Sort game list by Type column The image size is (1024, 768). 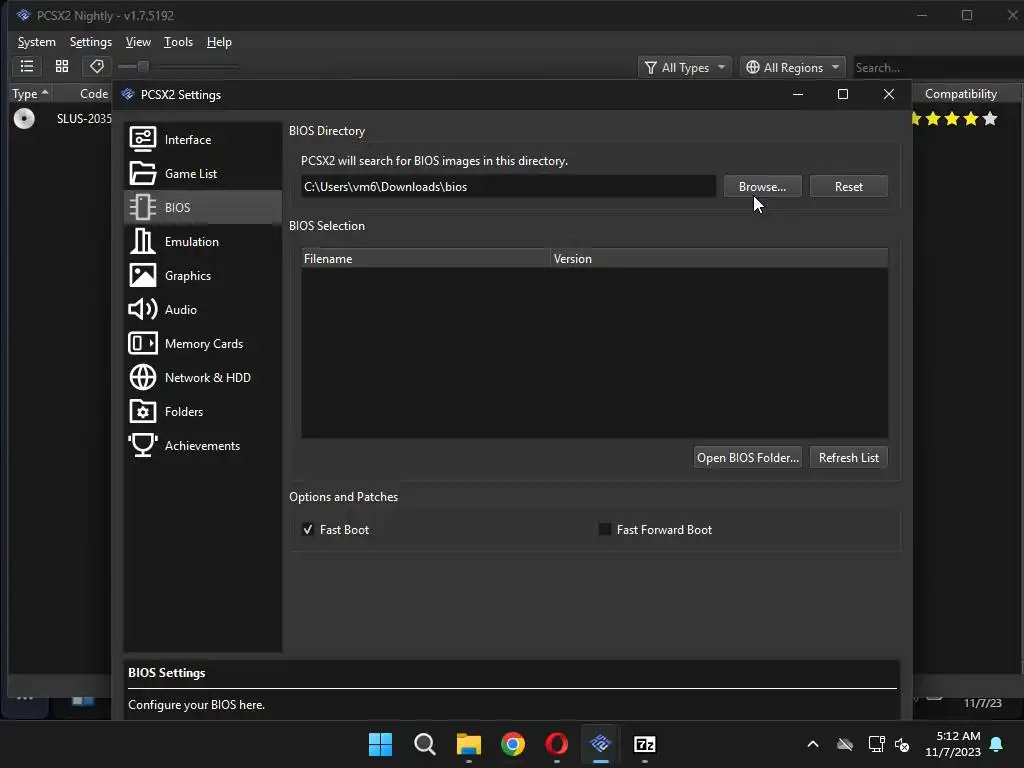[x=30, y=94]
